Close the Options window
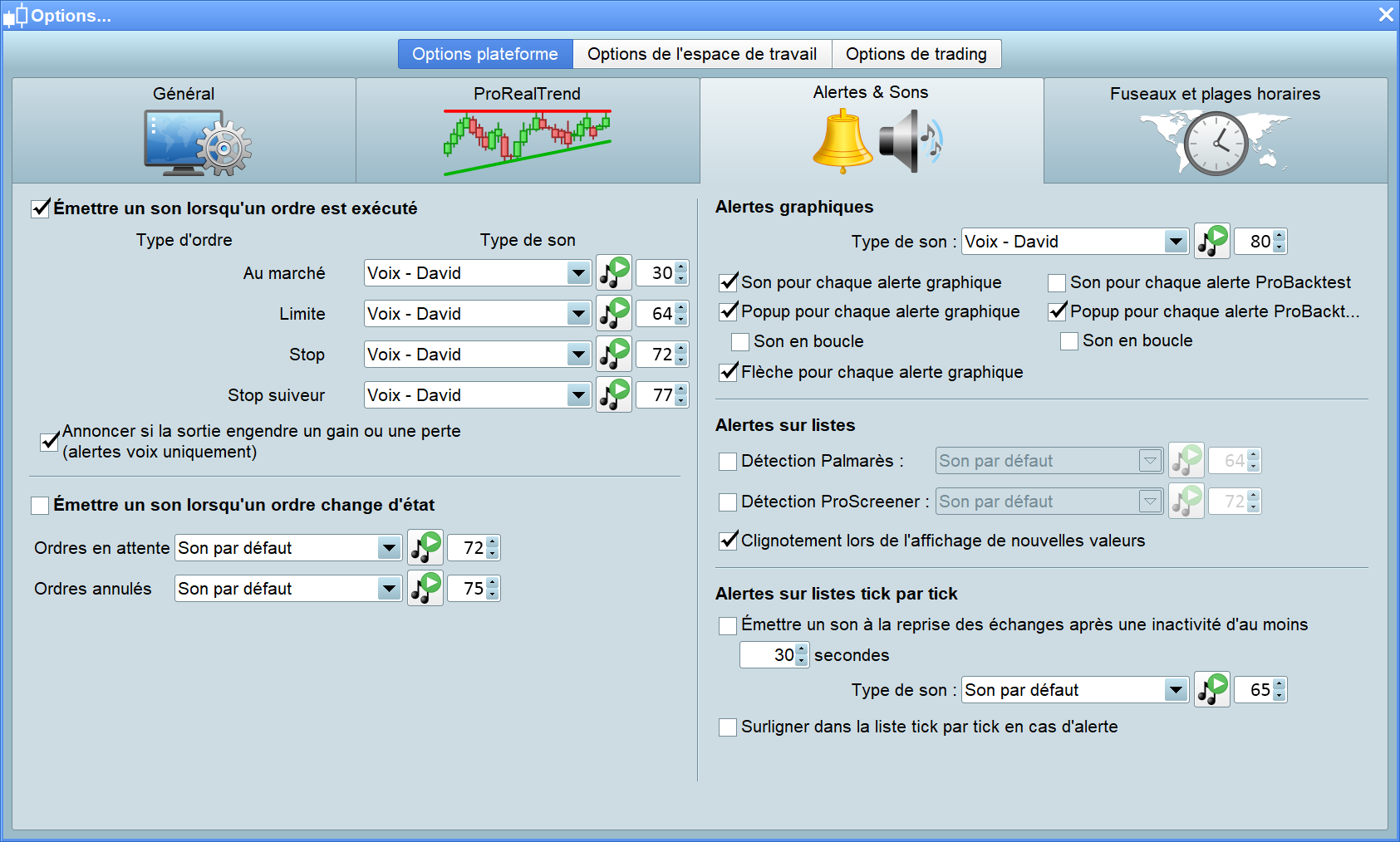The image size is (1400, 842). [1386, 15]
